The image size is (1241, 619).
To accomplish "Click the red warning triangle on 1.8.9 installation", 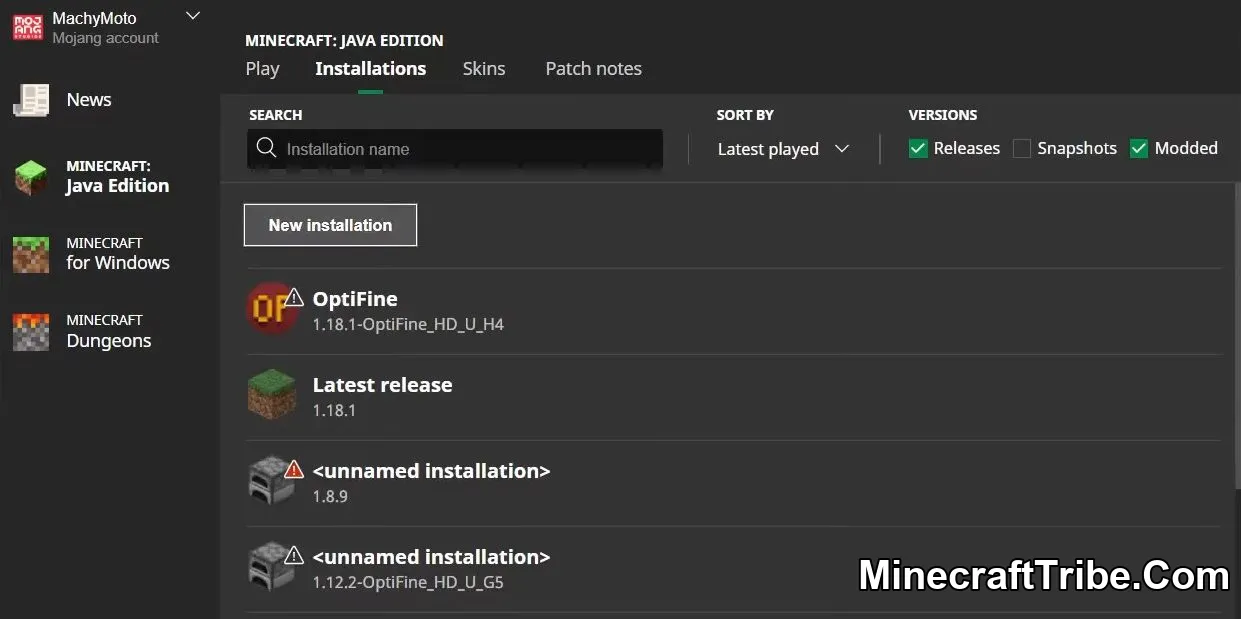I will [294, 468].
